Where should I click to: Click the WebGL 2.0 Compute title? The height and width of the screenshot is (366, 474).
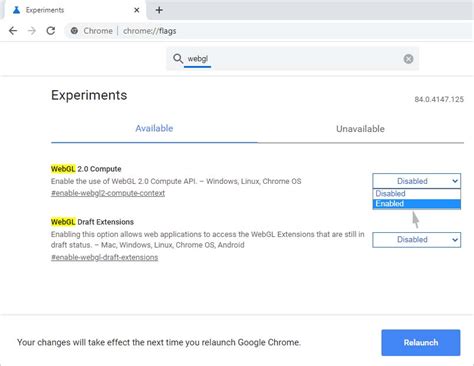point(86,169)
